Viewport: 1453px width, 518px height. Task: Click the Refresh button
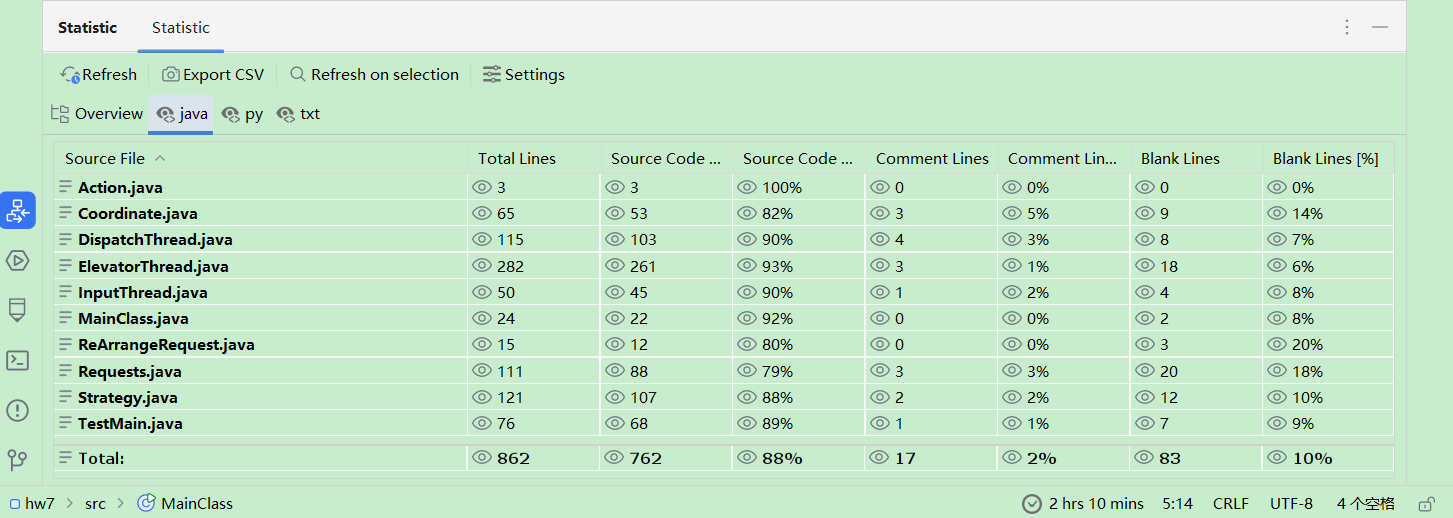tap(99, 75)
